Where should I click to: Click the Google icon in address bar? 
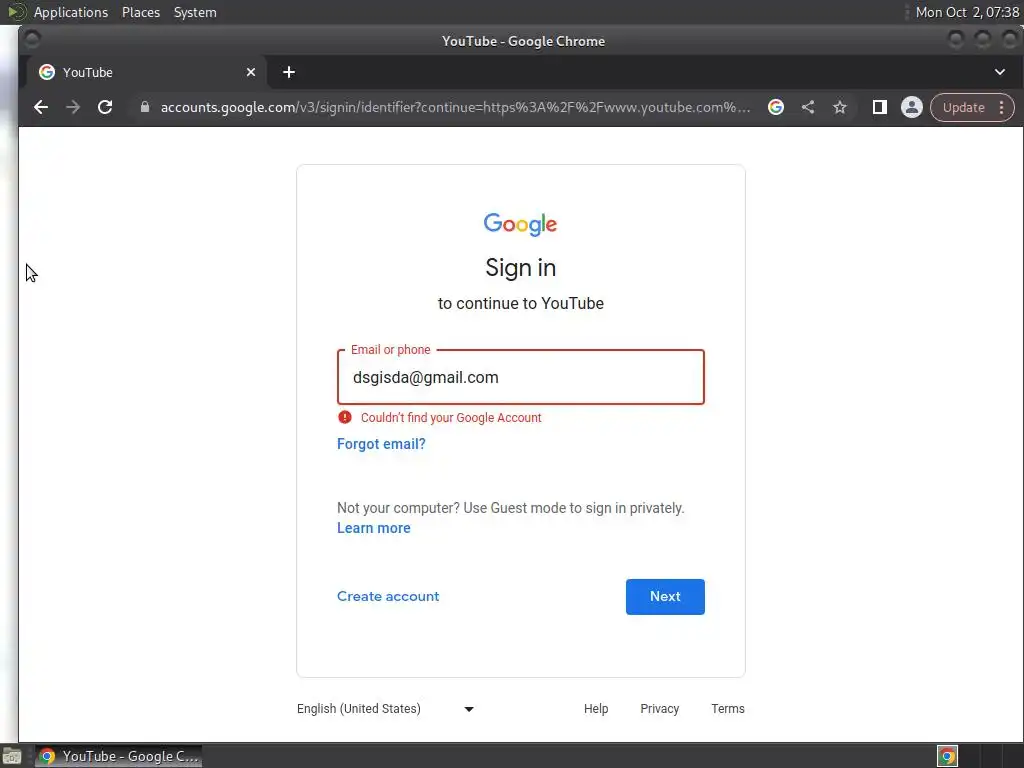point(776,107)
